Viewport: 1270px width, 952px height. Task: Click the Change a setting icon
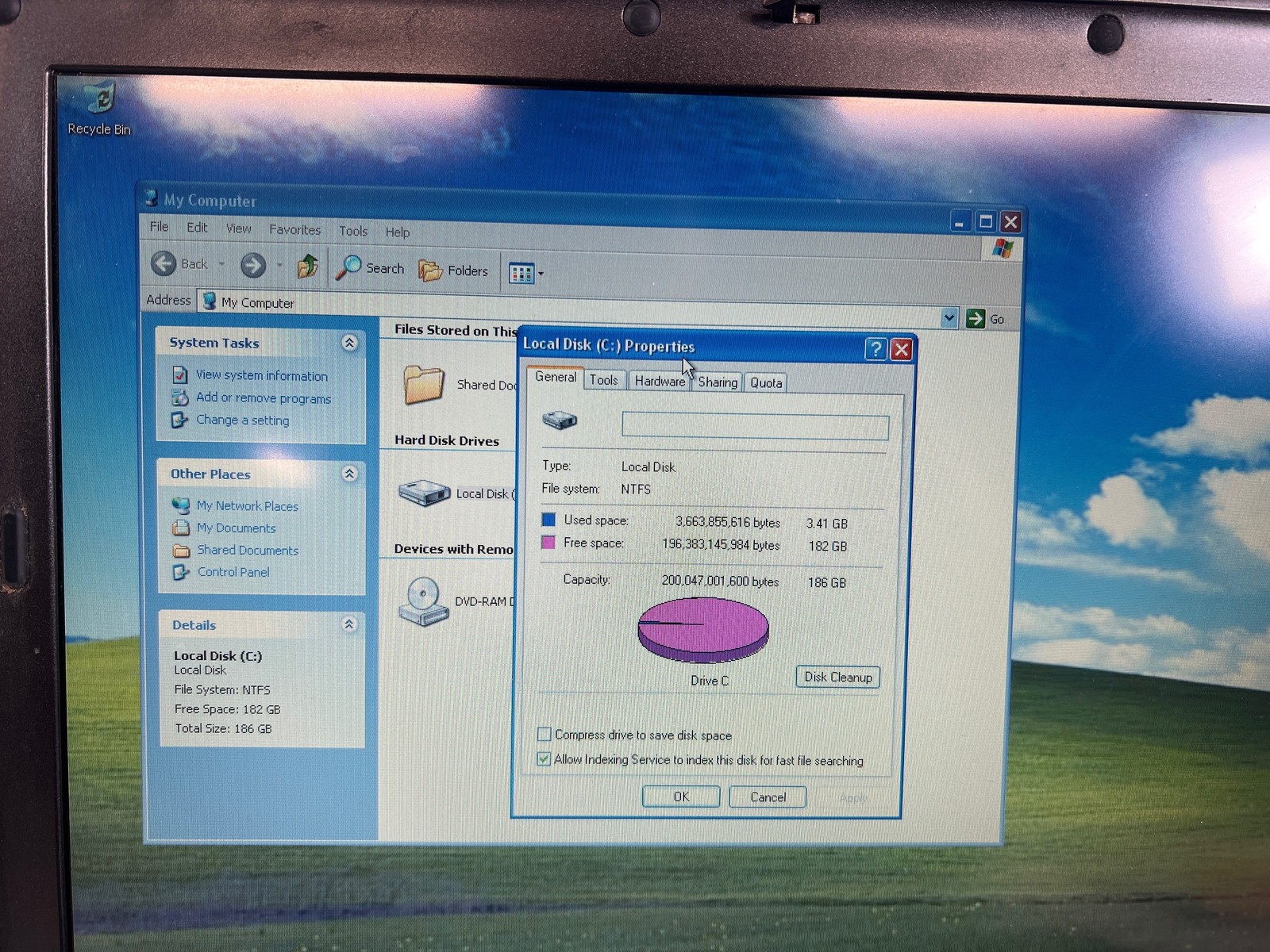point(180,420)
